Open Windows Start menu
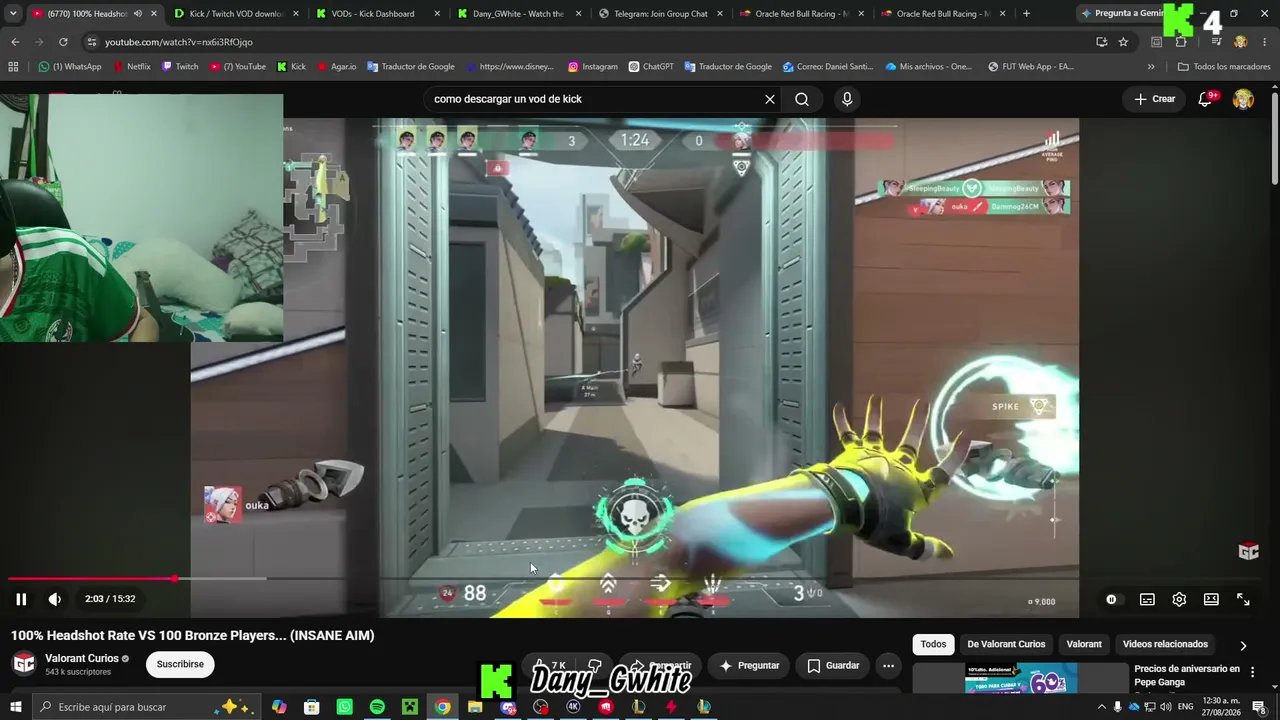This screenshot has height=720, width=1280. pos(15,707)
